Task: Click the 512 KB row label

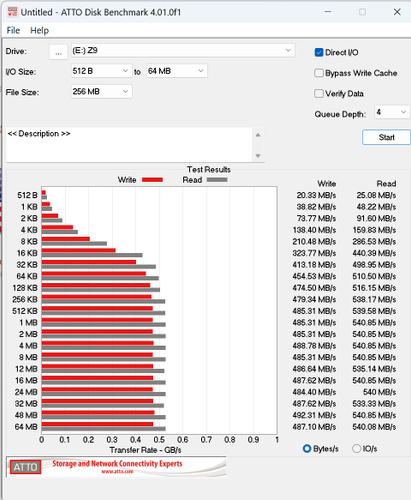Action: tap(25, 311)
